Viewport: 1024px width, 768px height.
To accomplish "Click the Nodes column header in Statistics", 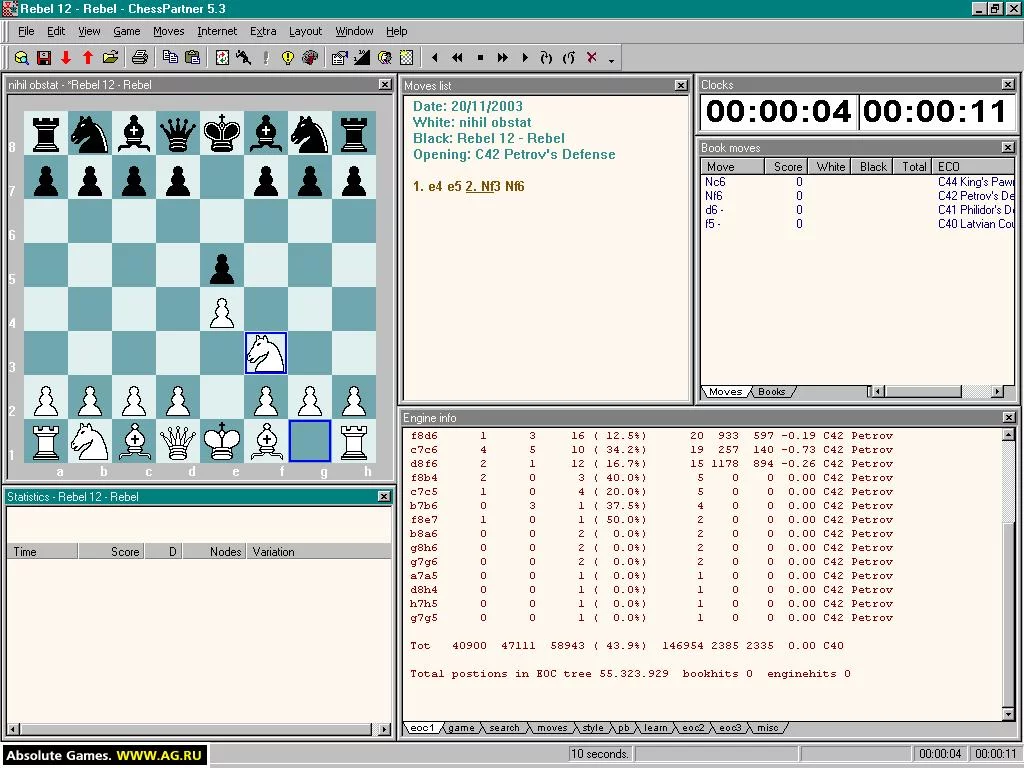I will point(214,552).
